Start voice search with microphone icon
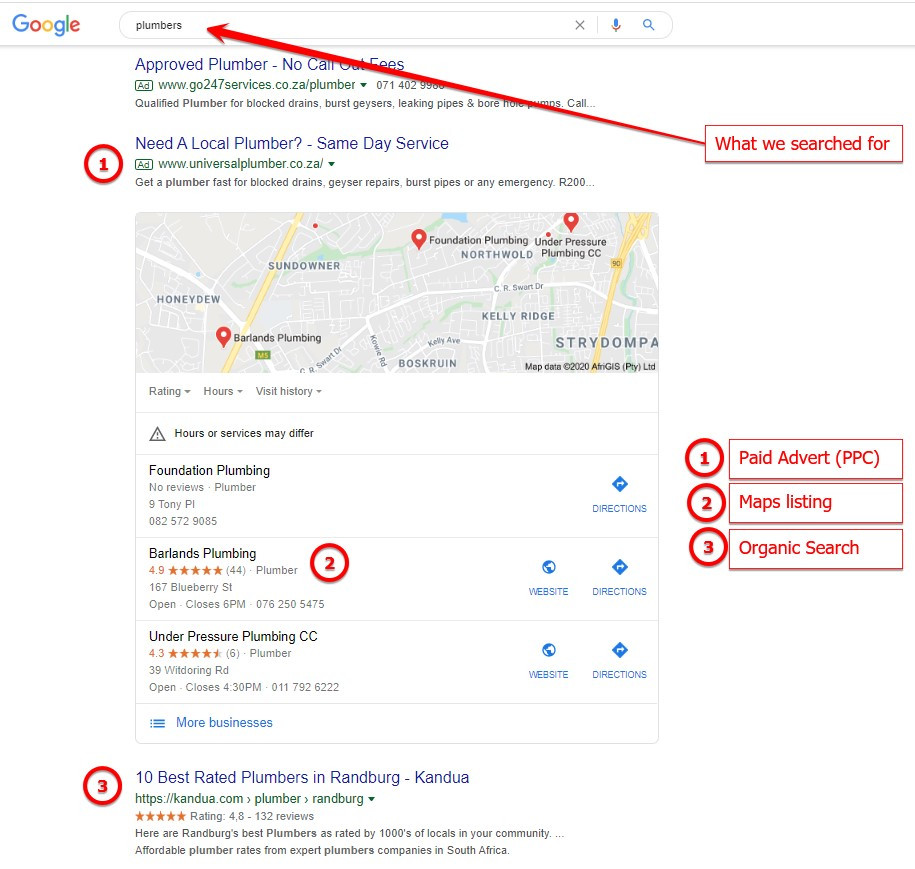915x869 pixels. 616,25
